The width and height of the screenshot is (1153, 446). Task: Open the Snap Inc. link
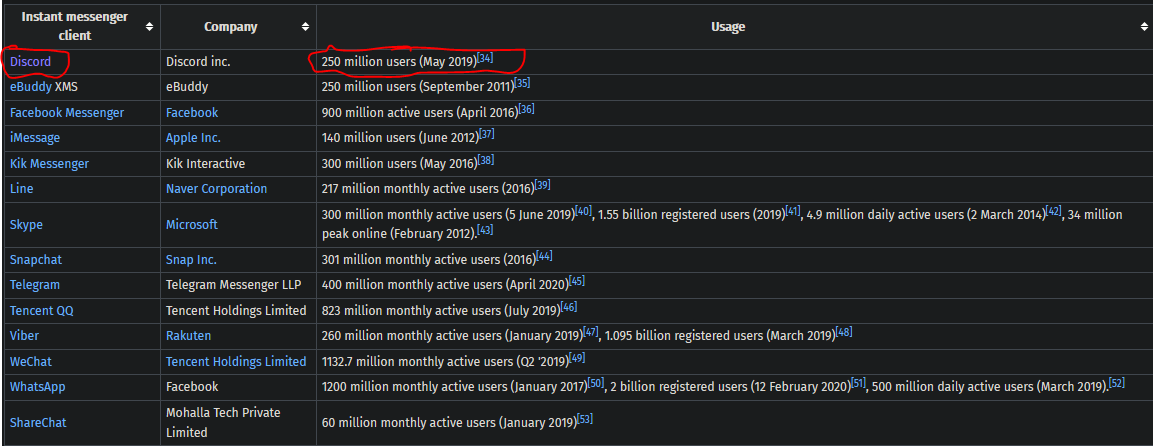click(x=191, y=260)
